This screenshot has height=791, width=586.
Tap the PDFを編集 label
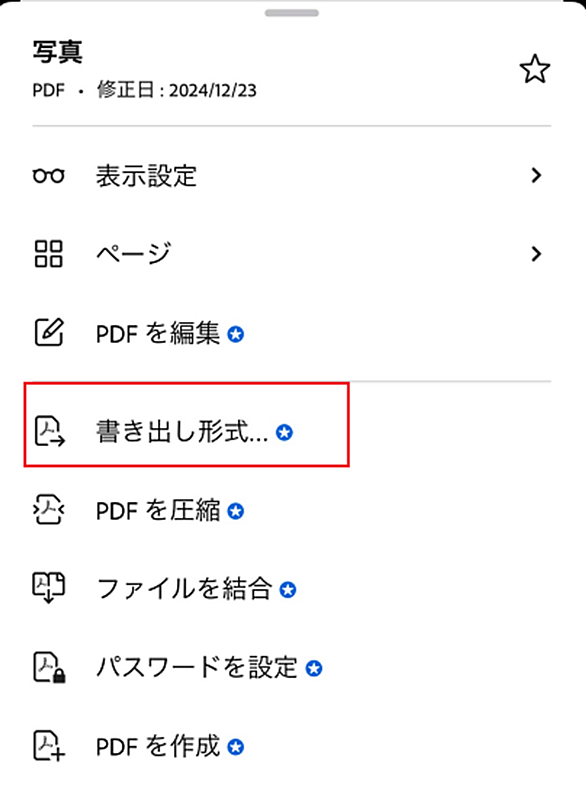[x=158, y=333]
